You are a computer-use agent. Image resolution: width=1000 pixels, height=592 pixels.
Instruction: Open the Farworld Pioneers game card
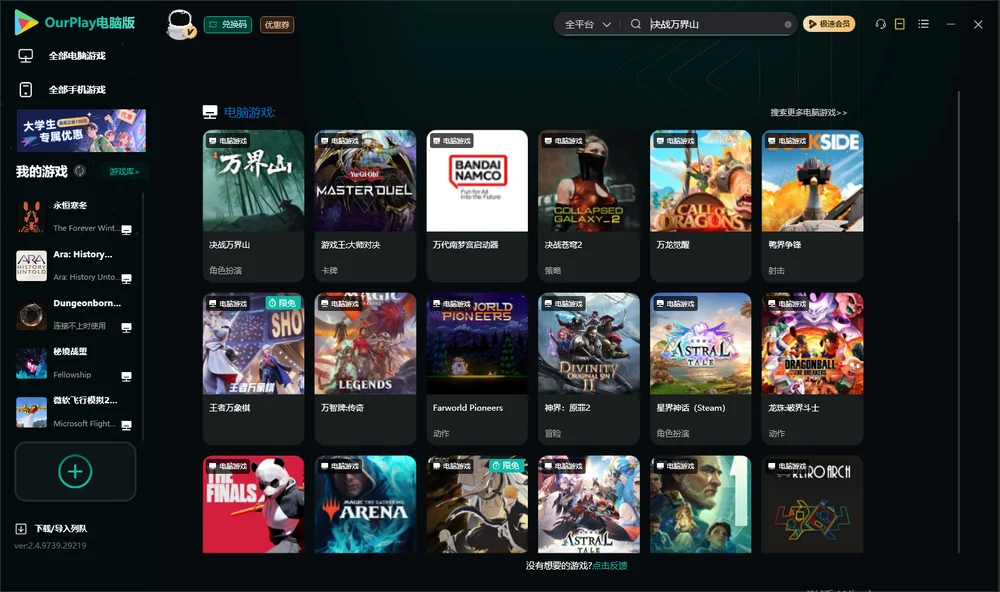(477, 368)
